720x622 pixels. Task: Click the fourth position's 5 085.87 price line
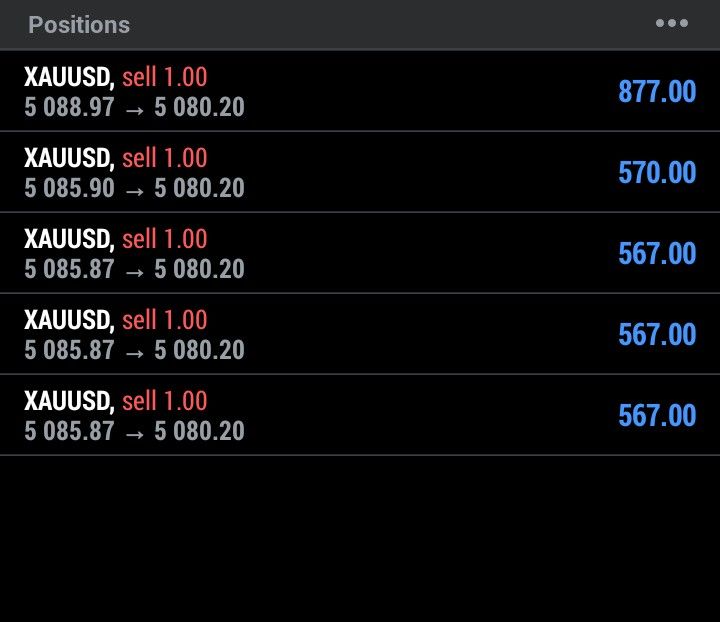click(x=134, y=350)
